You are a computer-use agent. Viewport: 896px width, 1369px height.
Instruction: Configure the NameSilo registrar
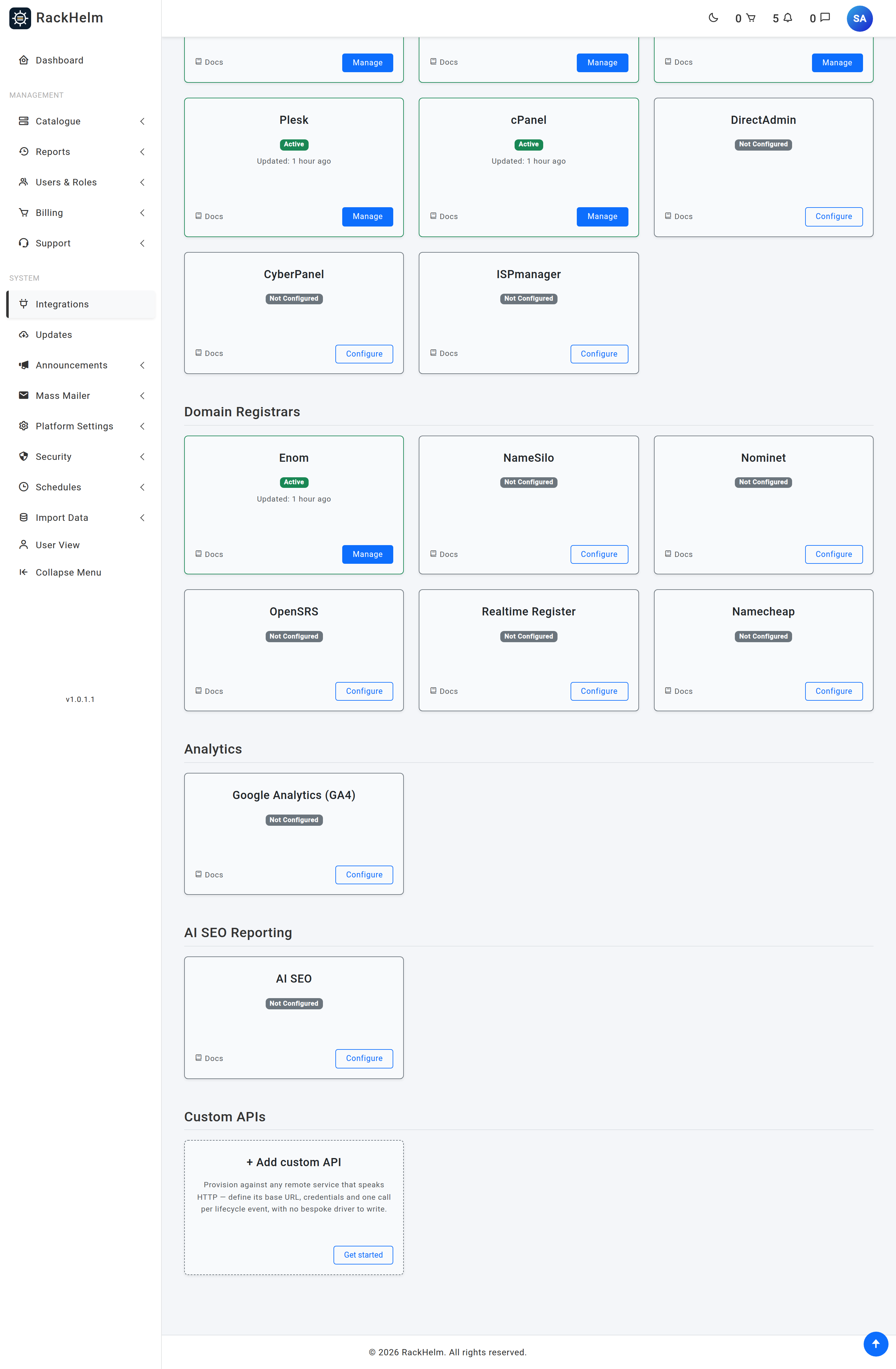[x=599, y=554]
